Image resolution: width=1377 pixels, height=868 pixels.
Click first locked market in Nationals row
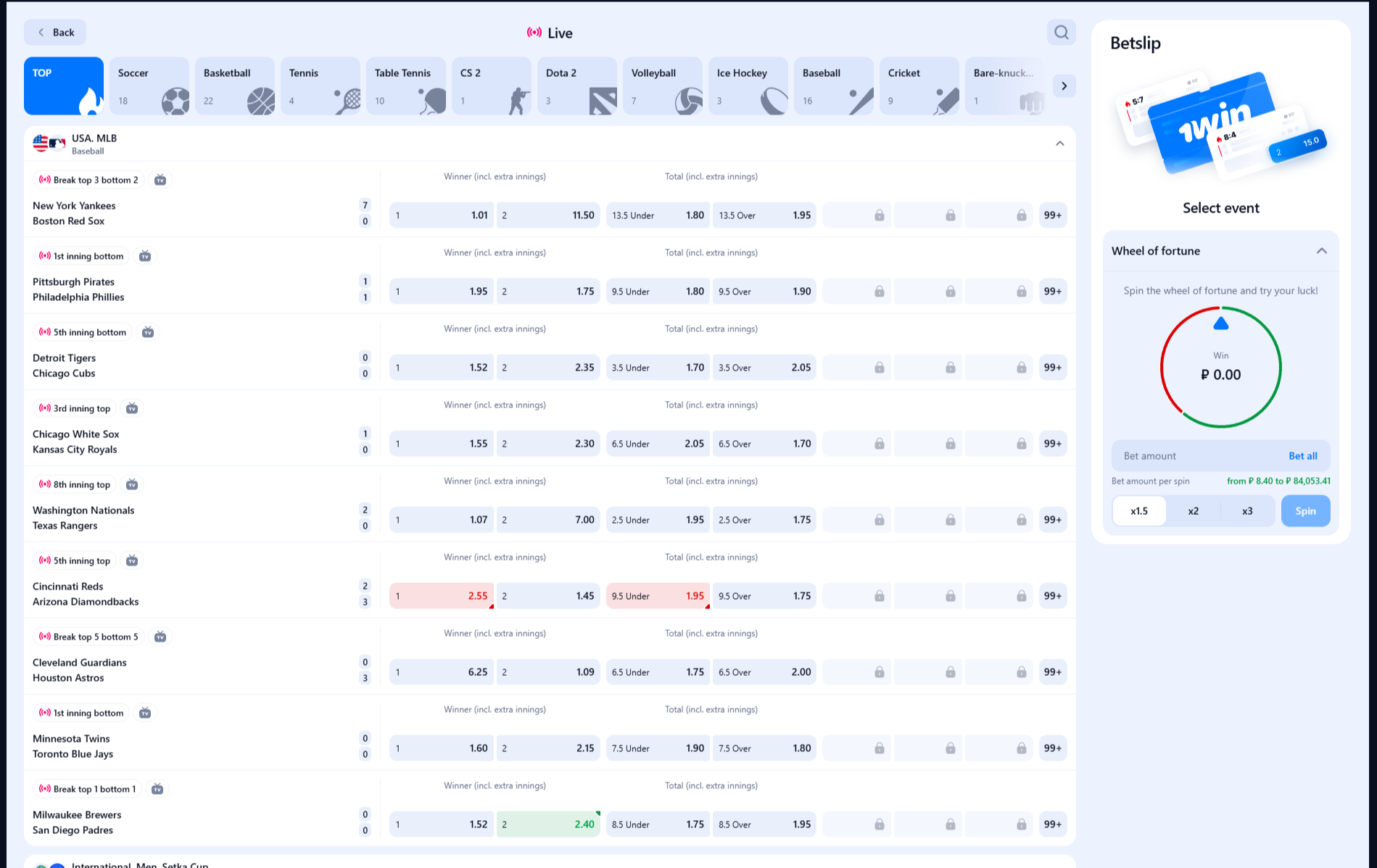(x=856, y=520)
